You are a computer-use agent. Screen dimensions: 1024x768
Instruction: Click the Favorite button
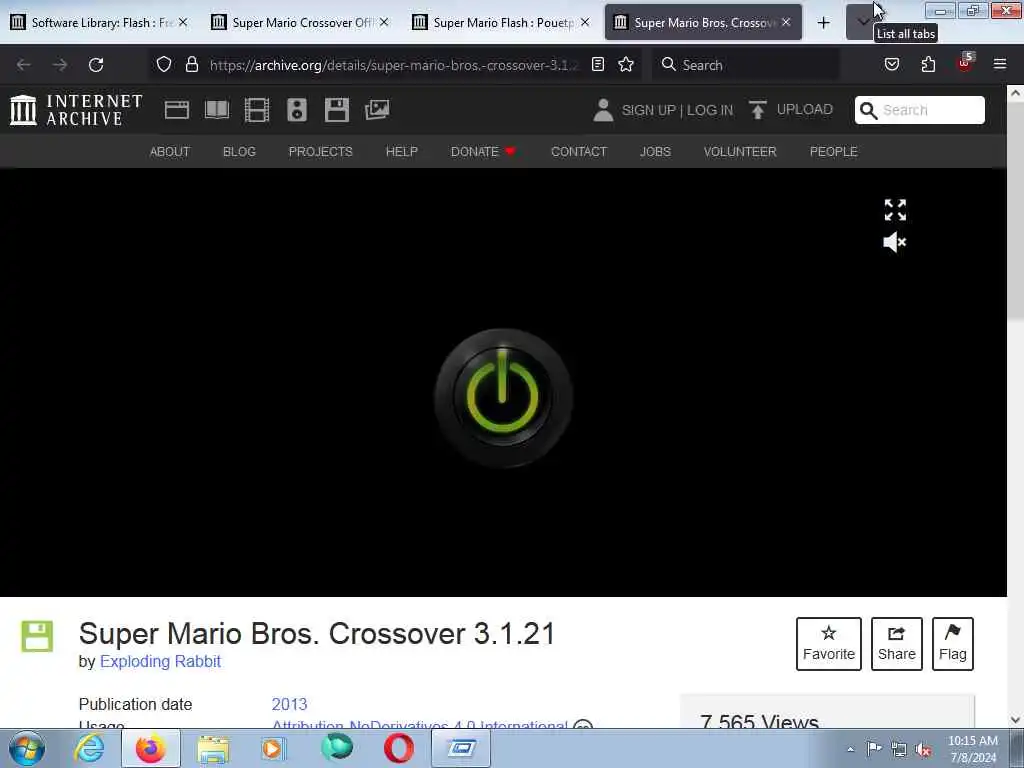coord(829,644)
